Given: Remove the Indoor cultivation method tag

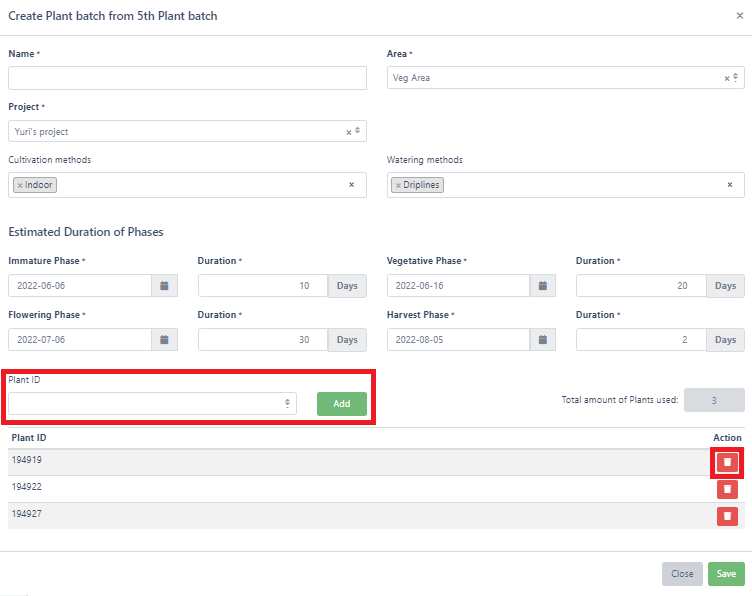Looking at the screenshot, I should pos(20,186).
